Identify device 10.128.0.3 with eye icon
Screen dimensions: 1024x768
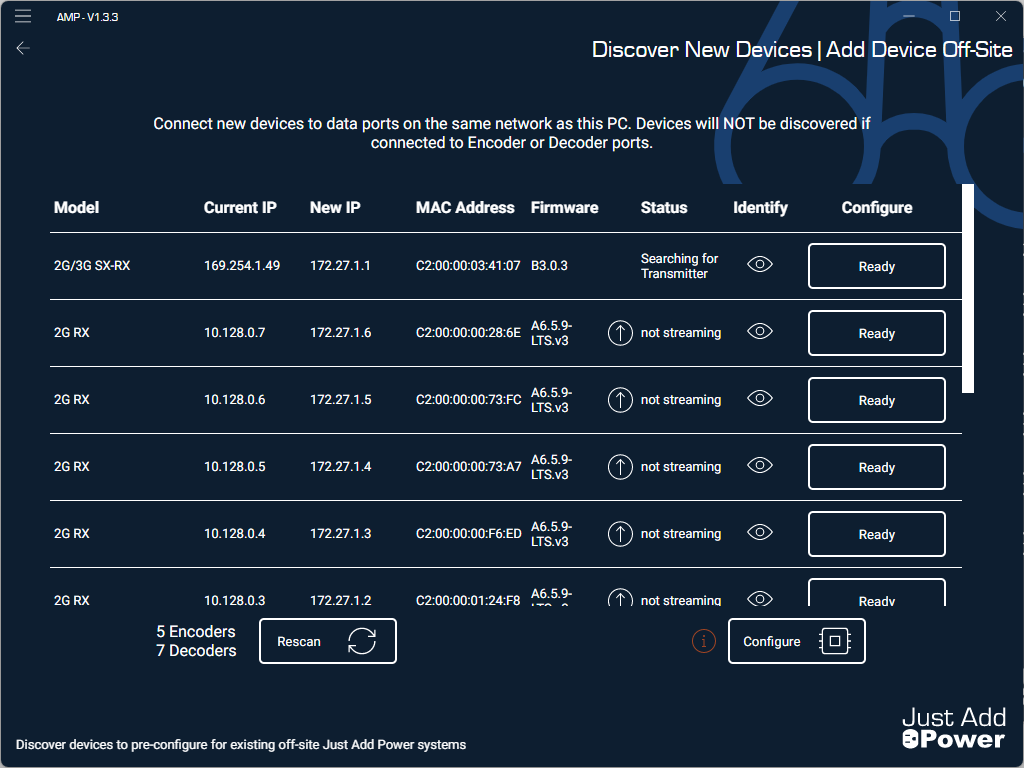pos(760,599)
